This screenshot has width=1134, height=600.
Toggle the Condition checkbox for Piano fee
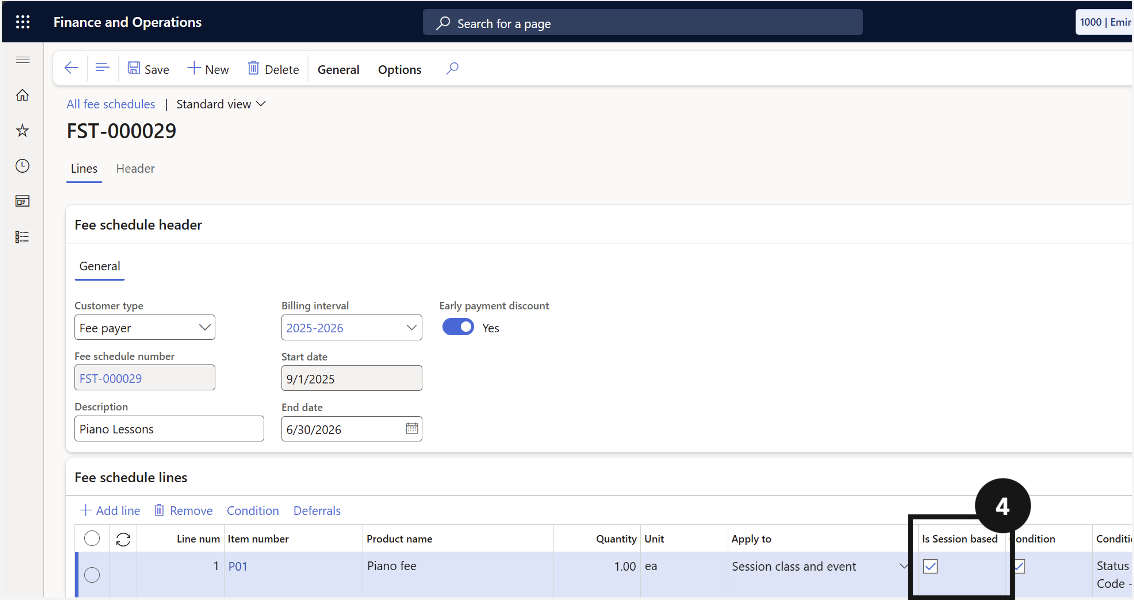1018,566
